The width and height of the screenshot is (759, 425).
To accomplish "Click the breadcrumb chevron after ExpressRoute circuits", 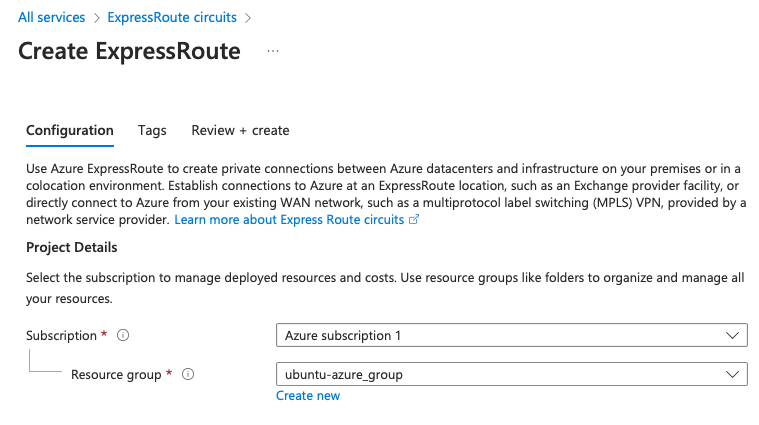I will click(248, 18).
